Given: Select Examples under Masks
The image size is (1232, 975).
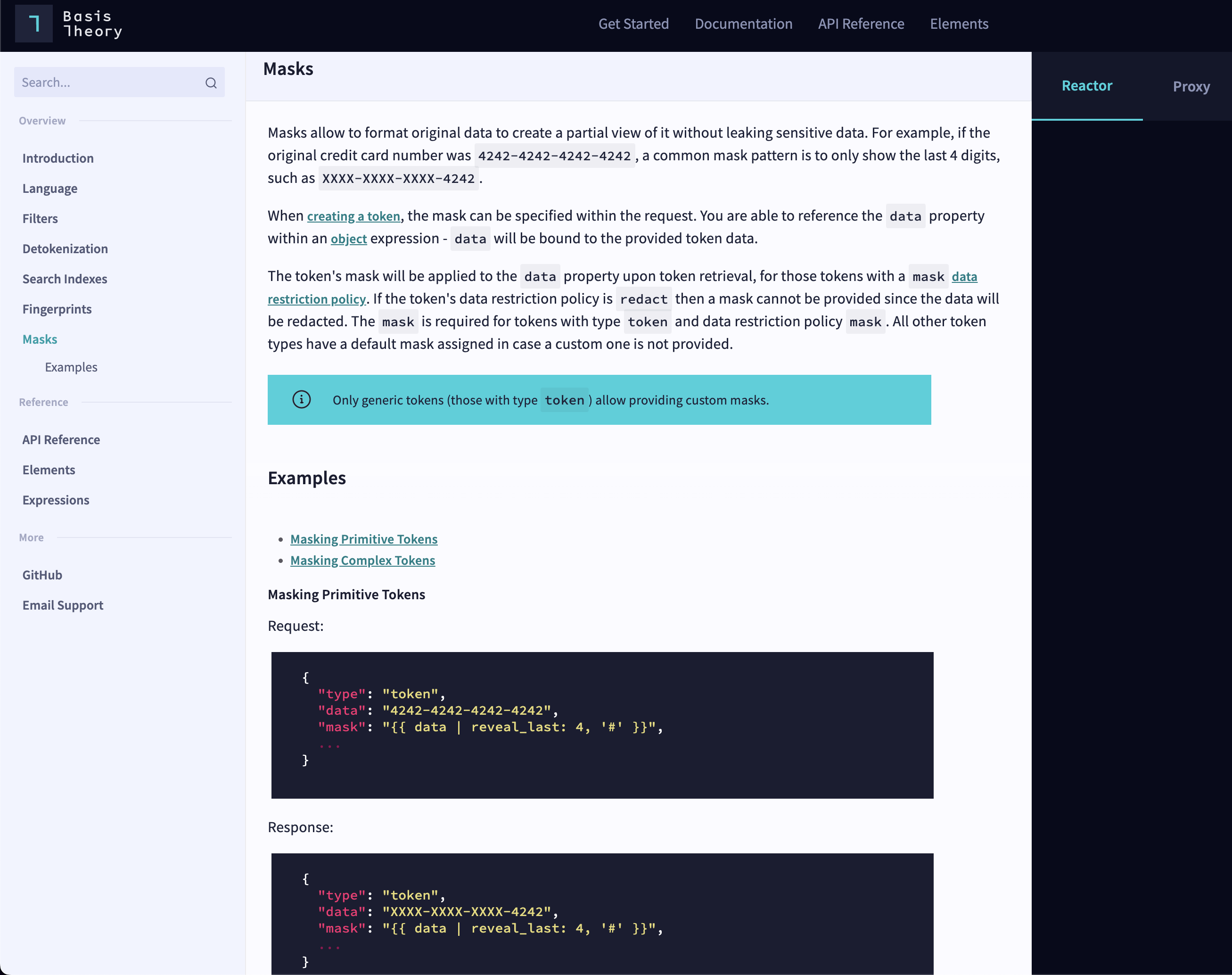Looking at the screenshot, I should click(x=71, y=367).
